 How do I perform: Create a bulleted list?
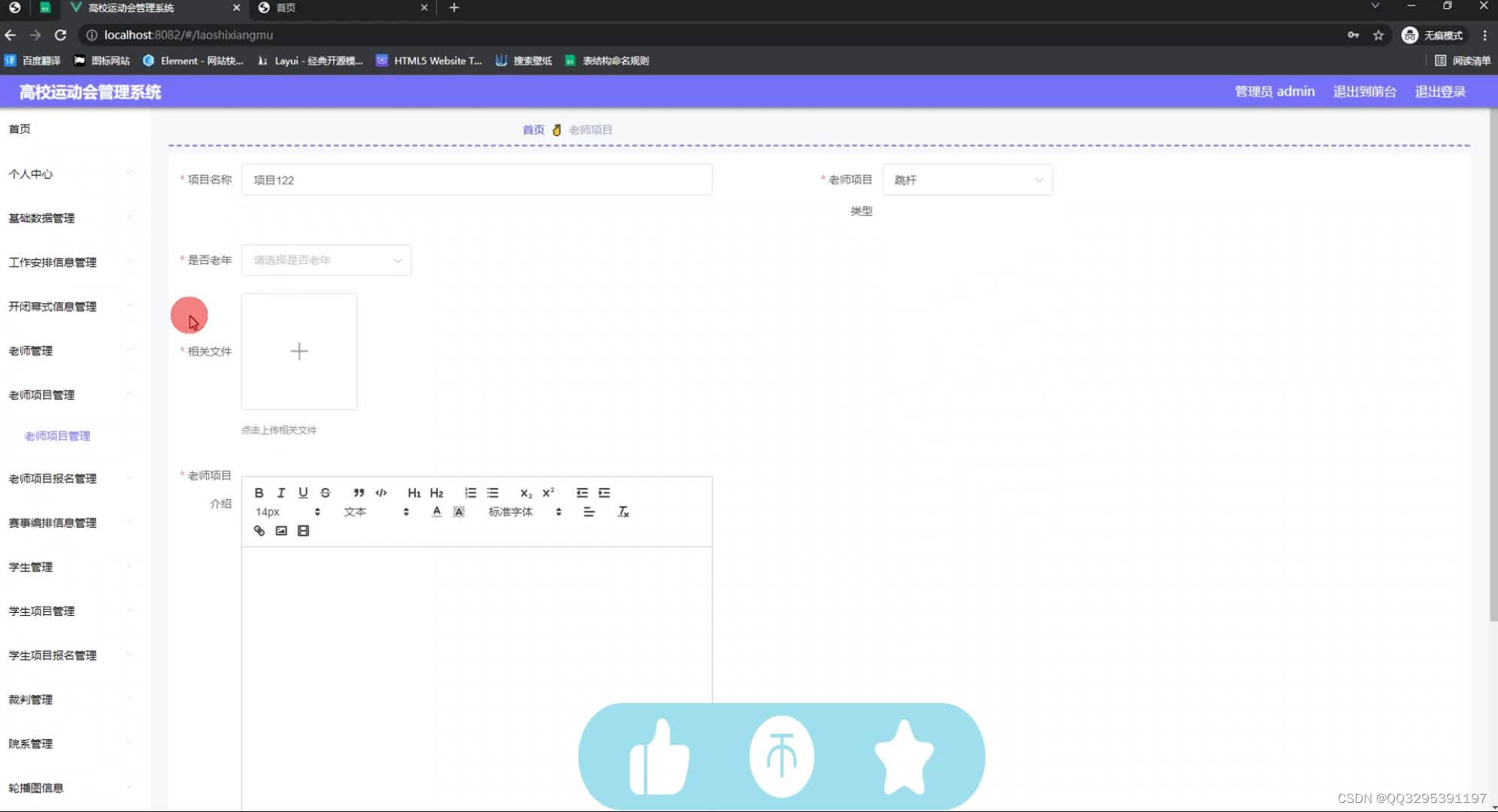(x=493, y=492)
